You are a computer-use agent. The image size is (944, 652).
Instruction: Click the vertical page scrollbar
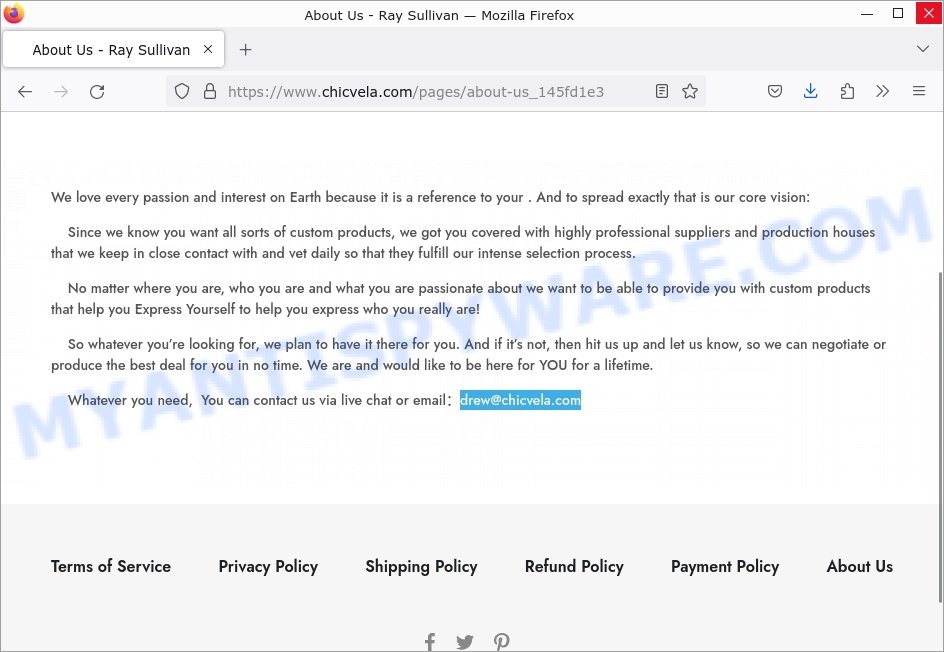point(940,436)
